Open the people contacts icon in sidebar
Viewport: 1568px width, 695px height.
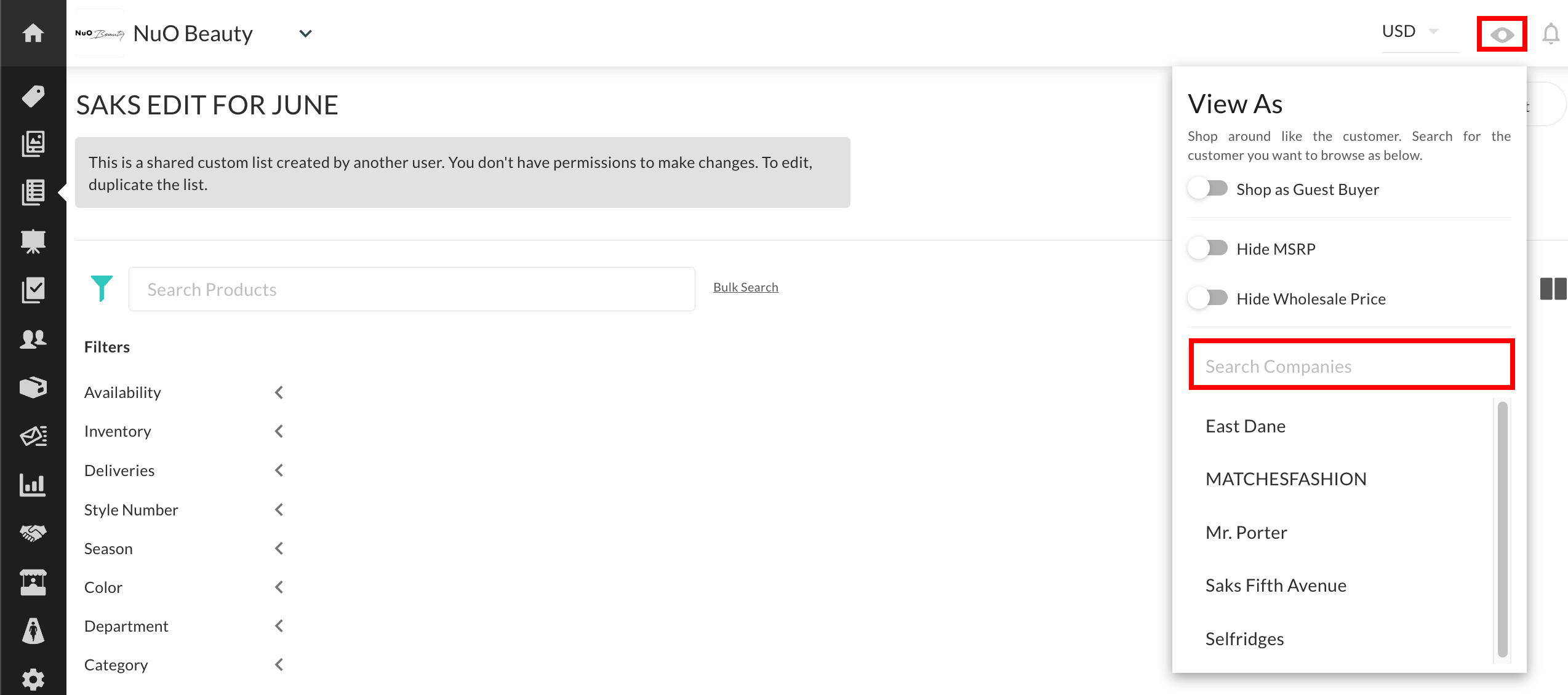(33, 338)
